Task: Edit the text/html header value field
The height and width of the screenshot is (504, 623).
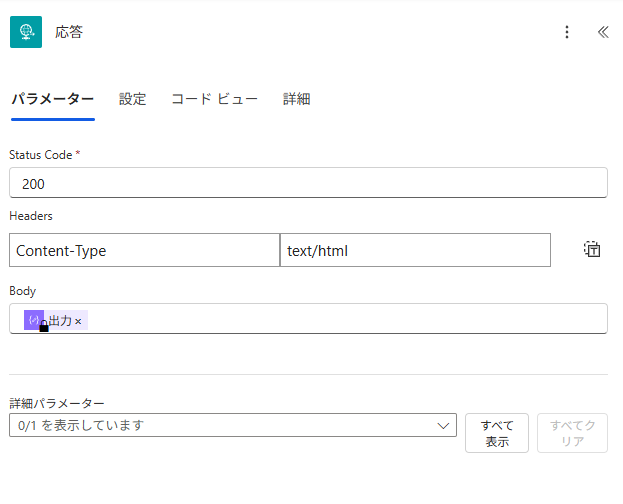Action: click(415, 250)
